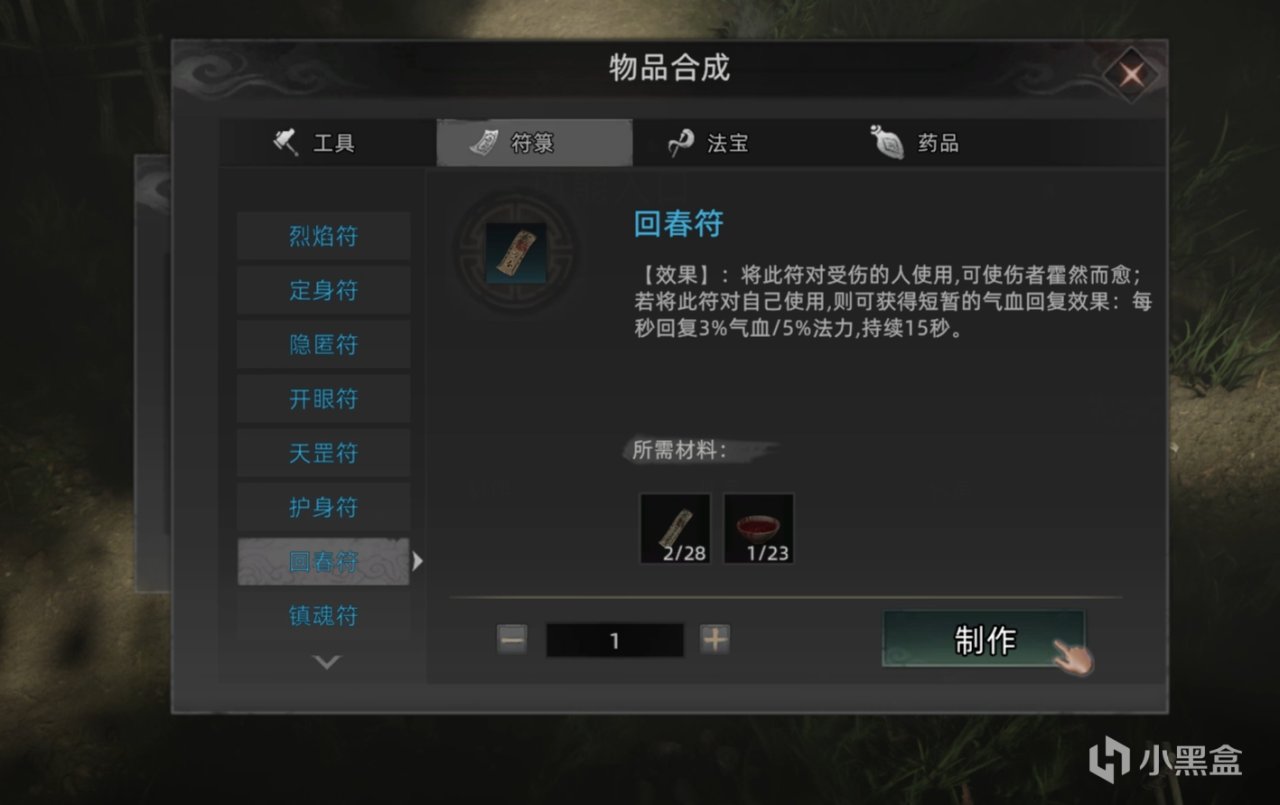Switch to the 法宝 tab
Image resolution: width=1280 pixels, height=805 pixels.
coord(709,143)
